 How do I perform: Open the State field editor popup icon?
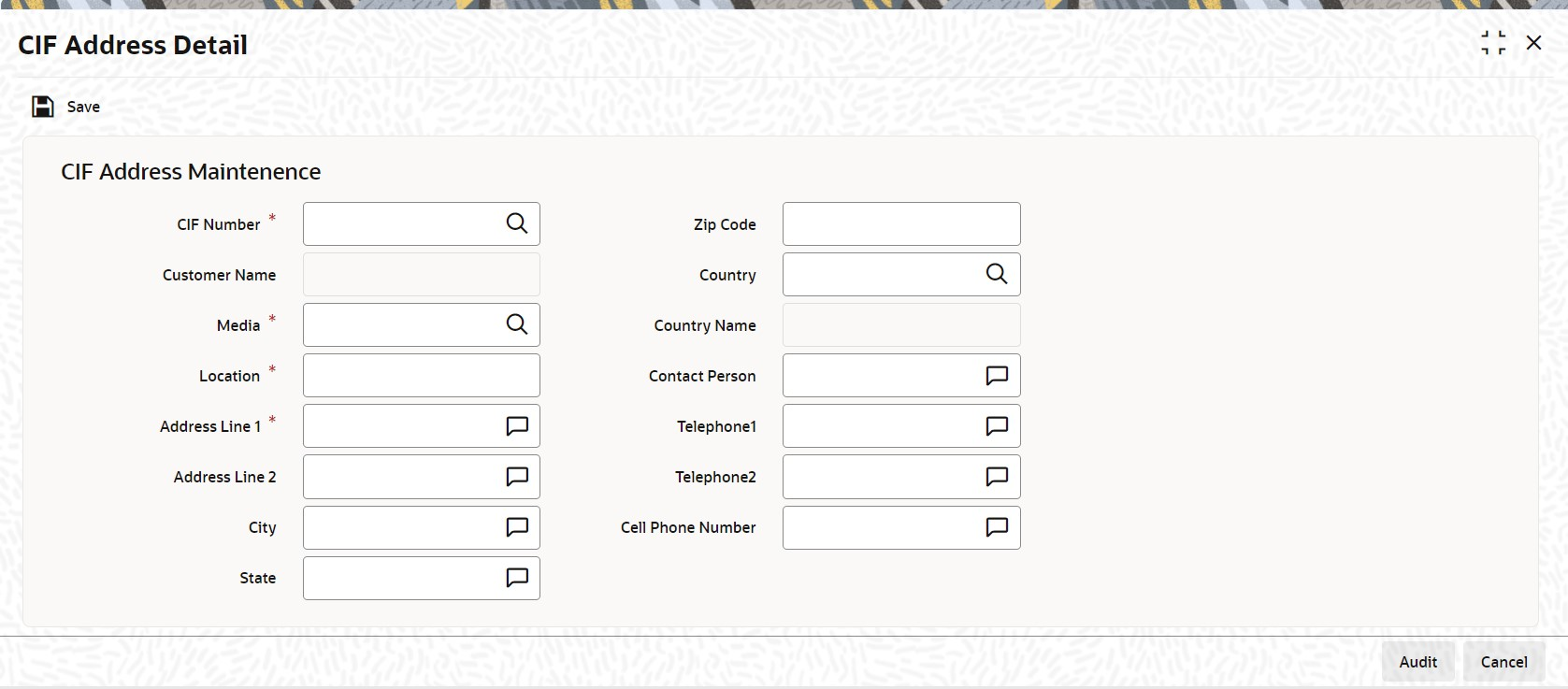[517, 578]
